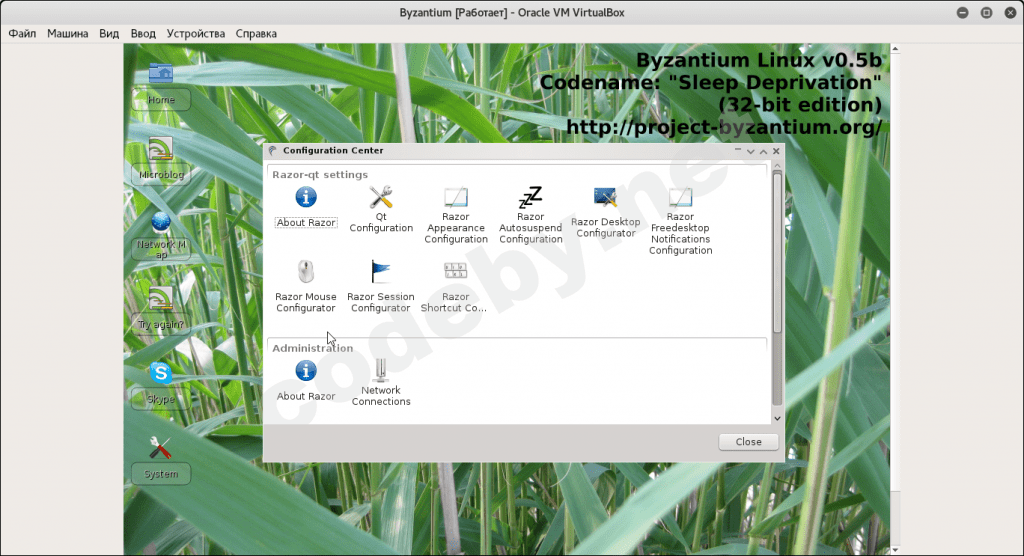Open the Ввод menu
The image size is (1024, 556).
pyautogui.click(x=143, y=33)
